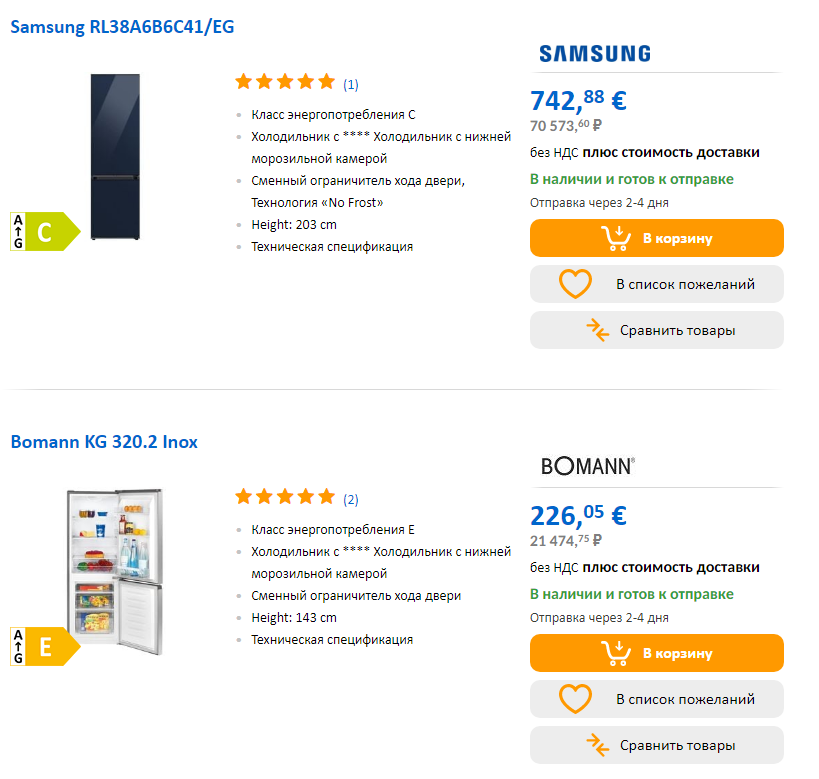Click the open Bomann fridge product image
Viewport: 819px width, 779px height.
click(x=115, y=571)
